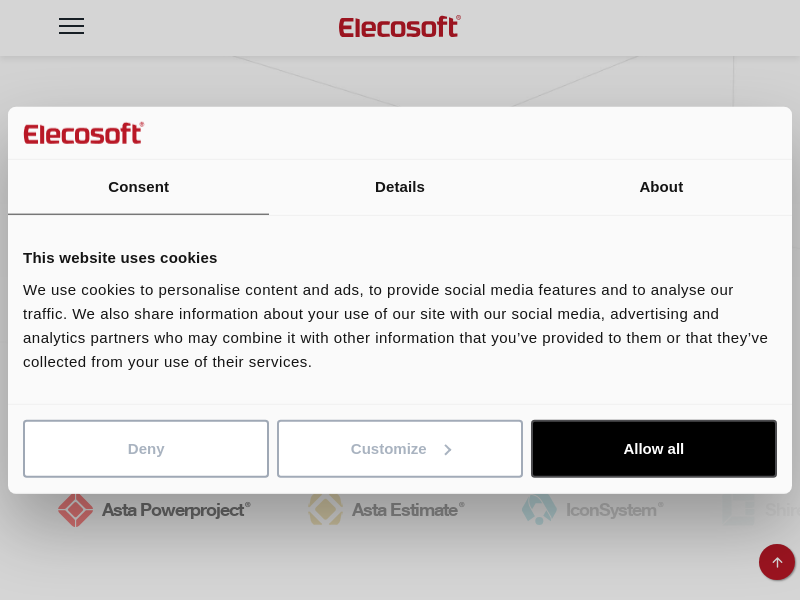The width and height of the screenshot is (800, 600).
Task: Open the Asta Estimate product name link
Action: coord(407,510)
